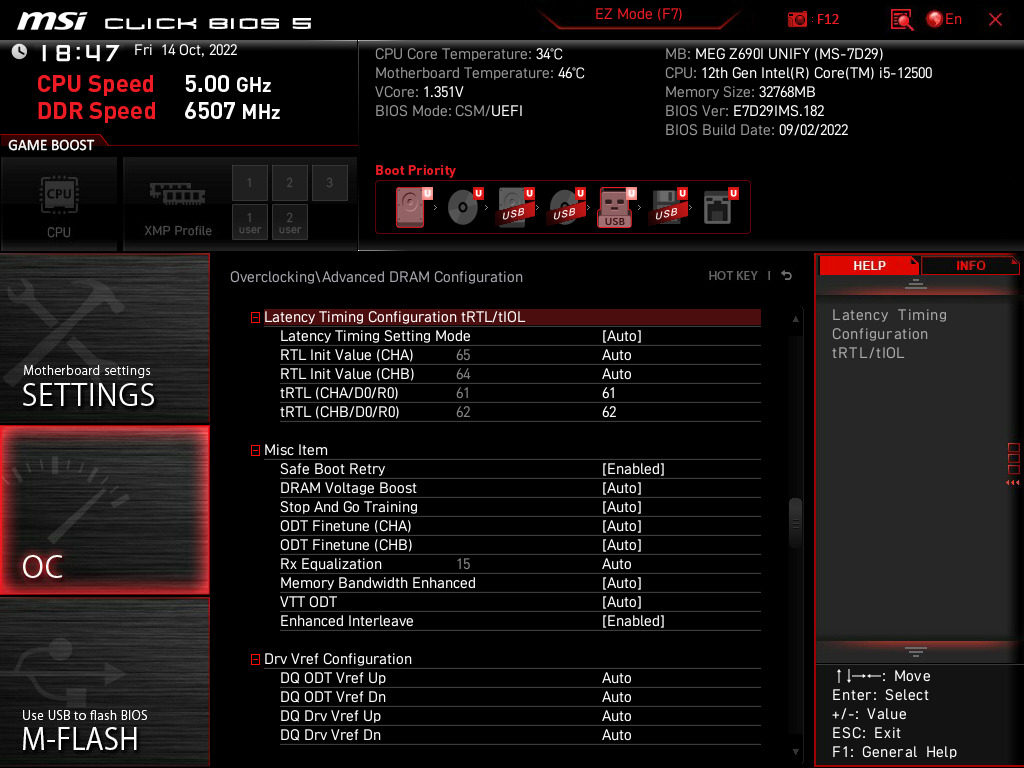Open the BIOS search magnifier icon
Image resolution: width=1024 pixels, height=768 pixels.
[902, 20]
